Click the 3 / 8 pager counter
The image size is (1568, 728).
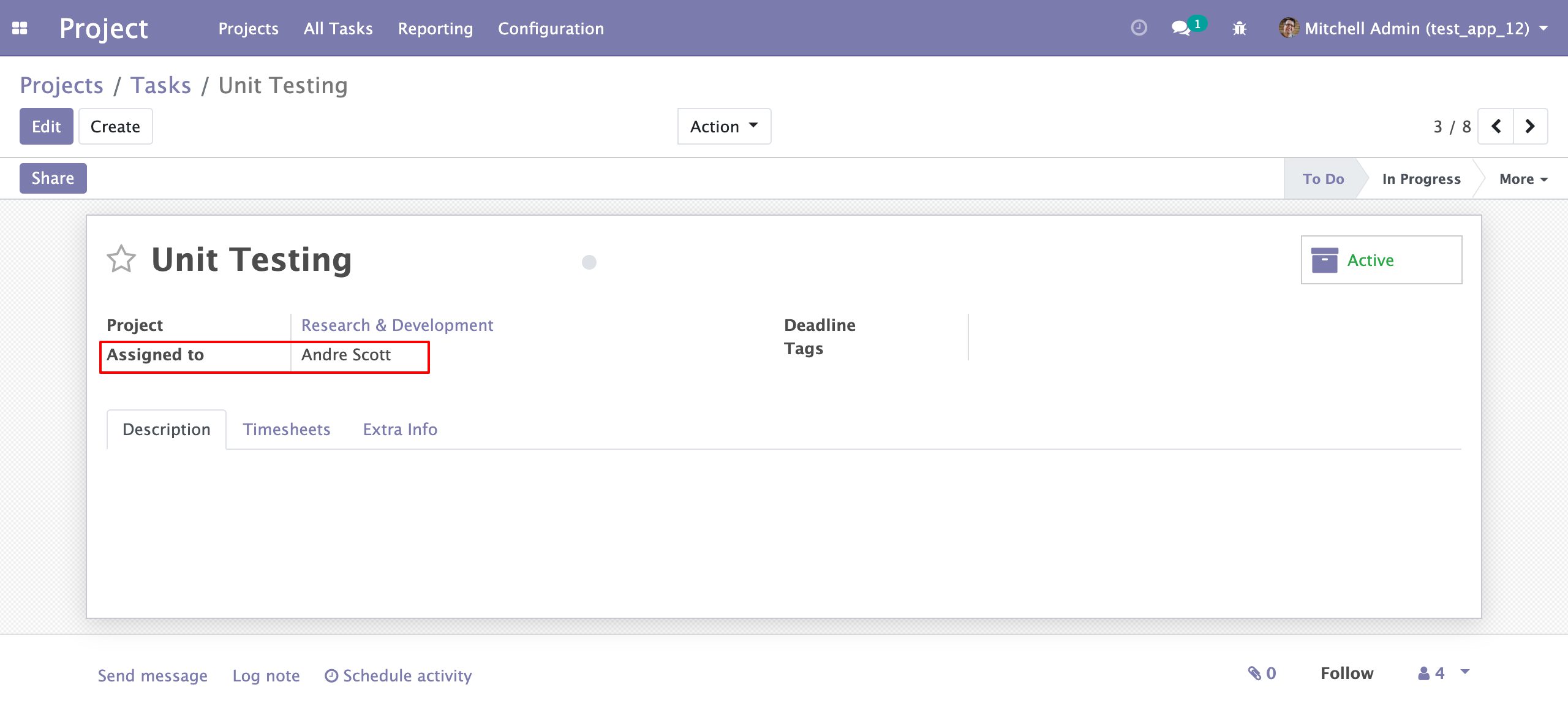(x=1452, y=127)
